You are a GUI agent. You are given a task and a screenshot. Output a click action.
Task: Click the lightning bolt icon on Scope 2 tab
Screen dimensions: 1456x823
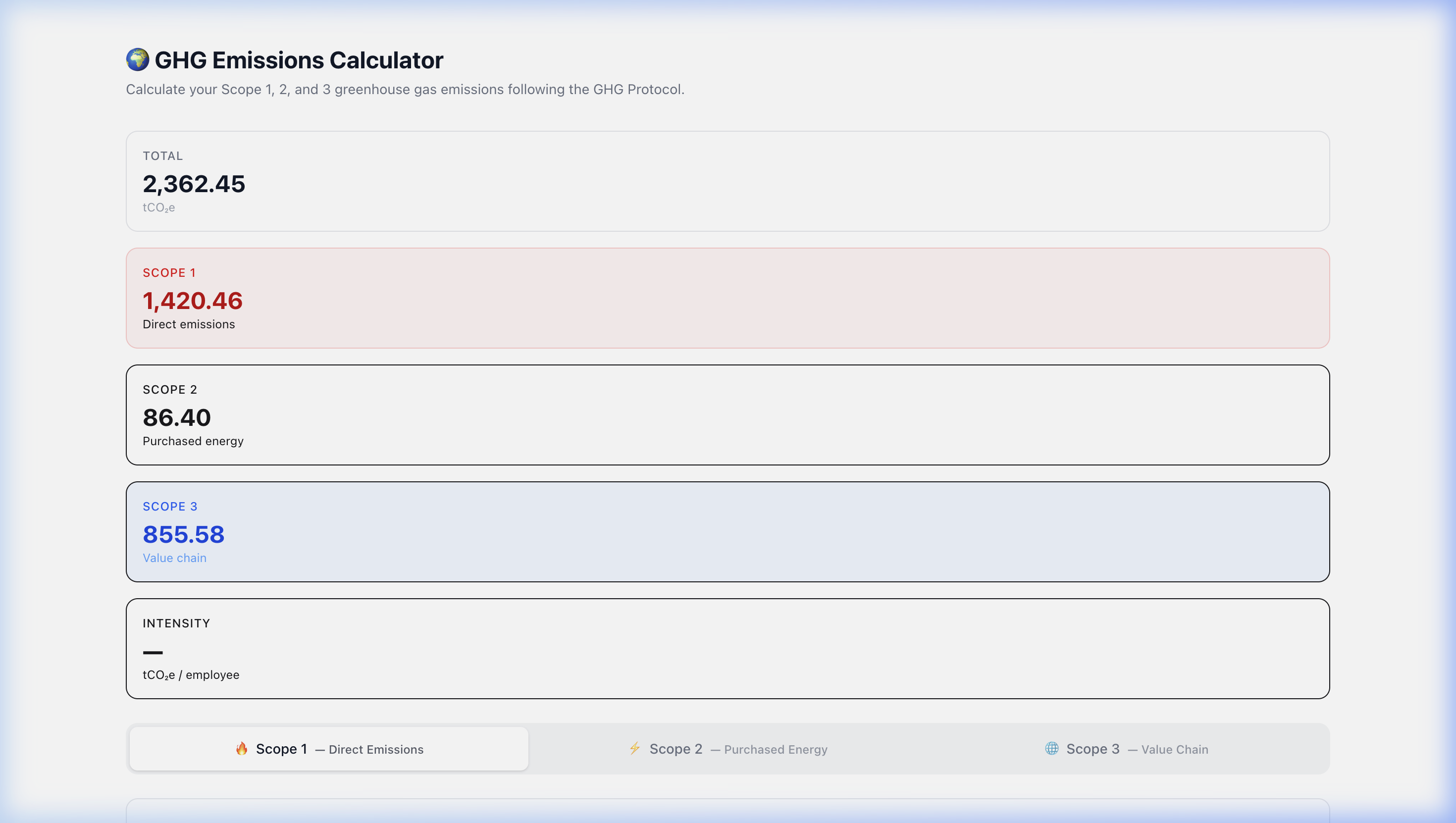(x=634, y=748)
